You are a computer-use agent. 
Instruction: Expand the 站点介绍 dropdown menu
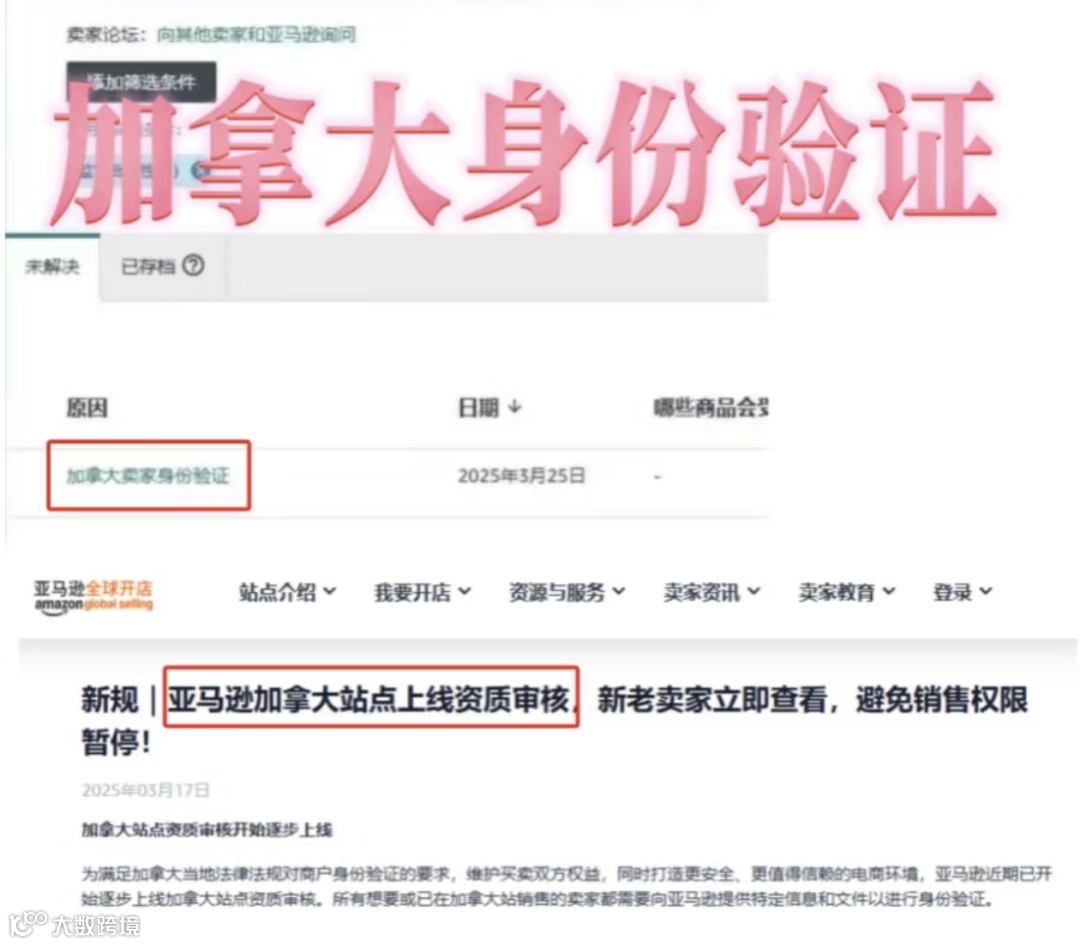[x=287, y=592]
